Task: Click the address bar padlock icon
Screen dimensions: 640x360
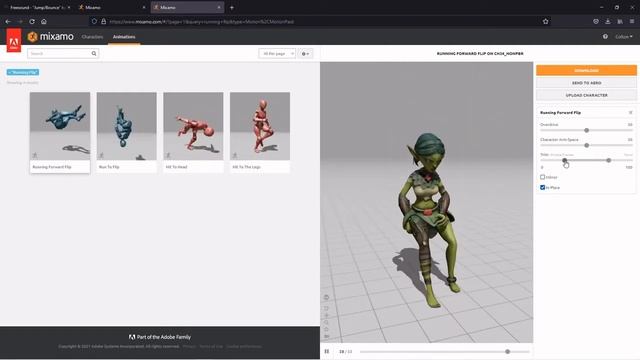Action: [104, 21]
